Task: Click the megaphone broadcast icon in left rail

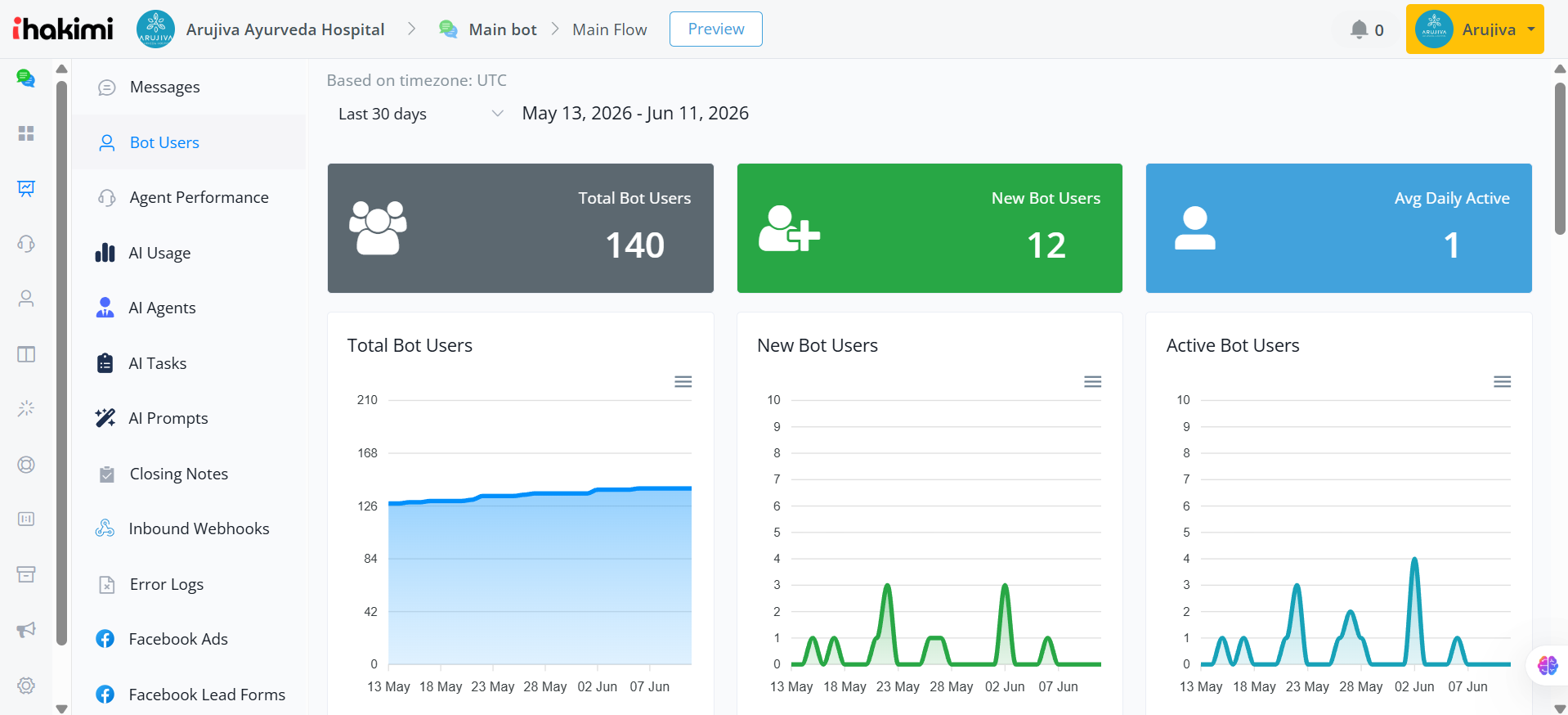Action: tap(26, 629)
